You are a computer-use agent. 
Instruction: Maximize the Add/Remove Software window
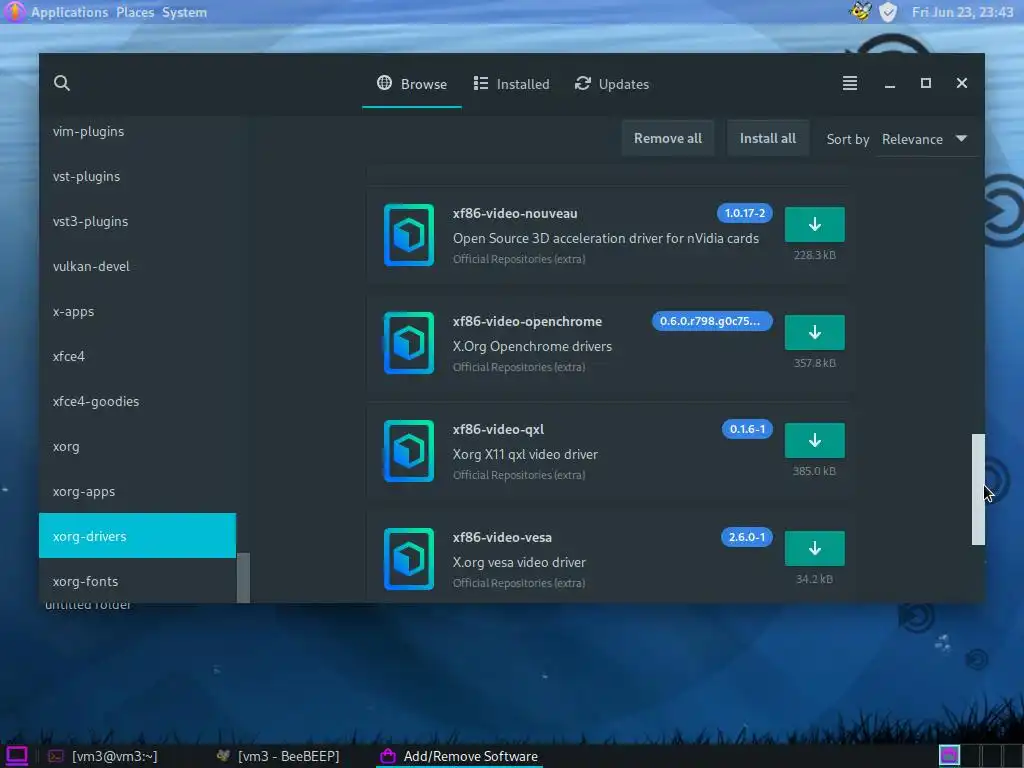pyautogui.click(x=925, y=83)
